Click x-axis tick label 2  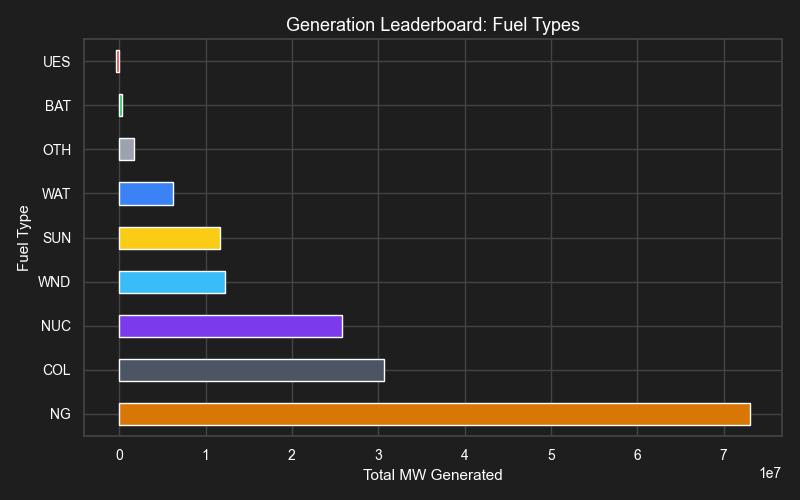(x=292, y=455)
